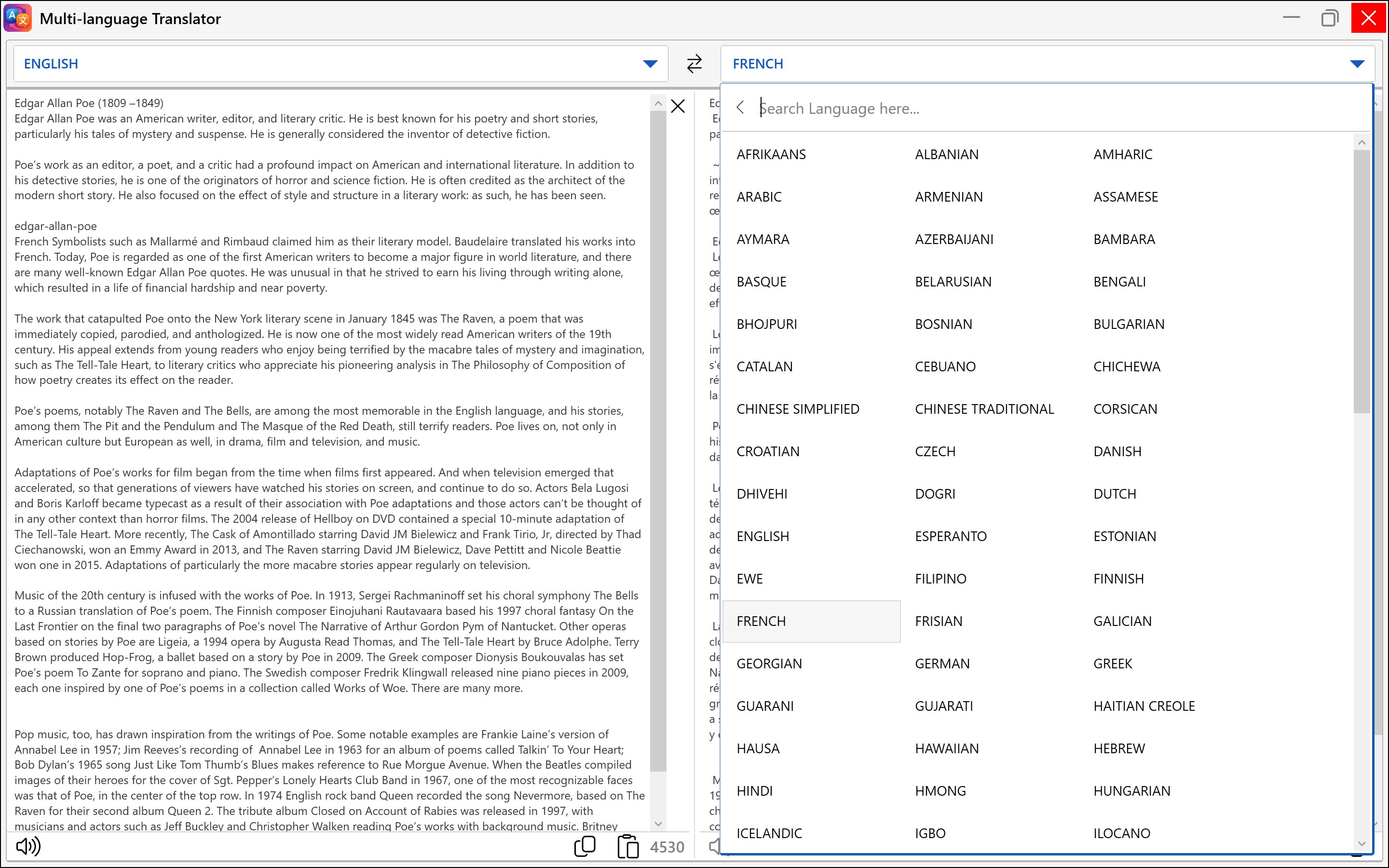The height and width of the screenshot is (868, 1389).
Task: Click the swap languages arrows icon
Action: click(x=694, y=64)
